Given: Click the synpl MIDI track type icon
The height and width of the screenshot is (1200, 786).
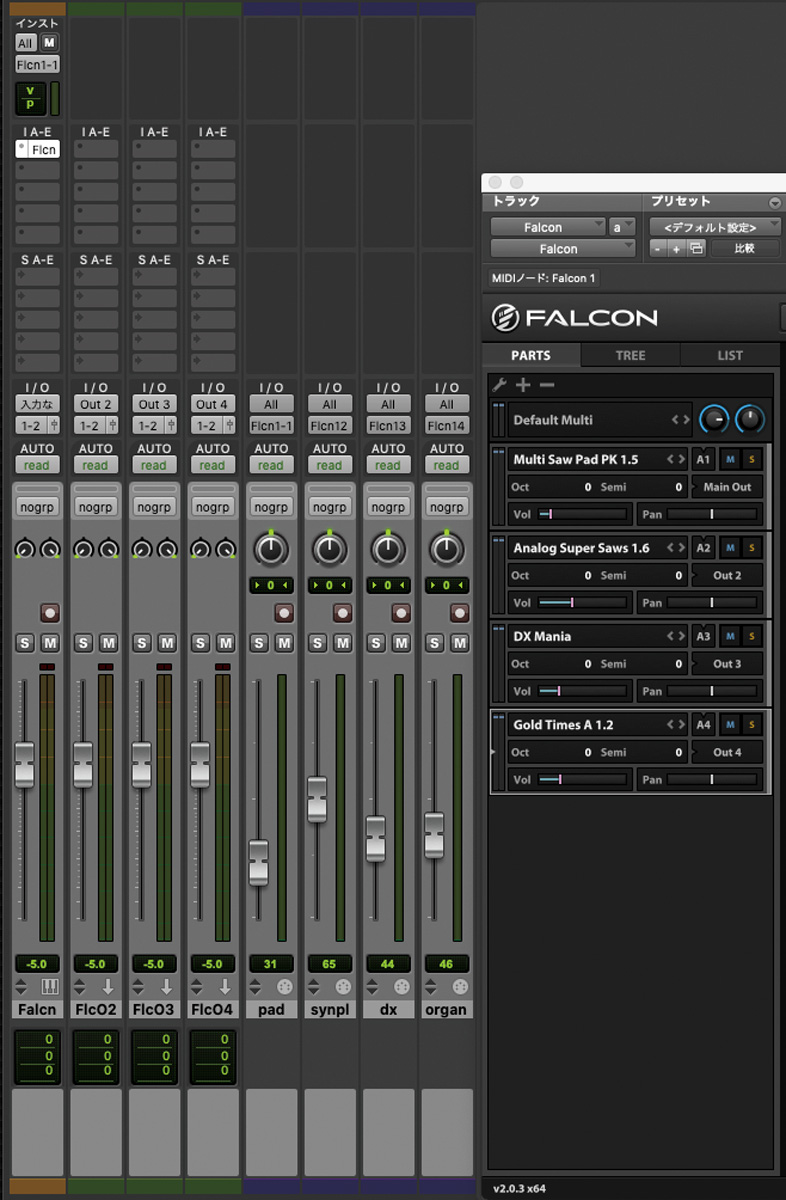Looking at the screenshot, I should (x=343, y=987).
